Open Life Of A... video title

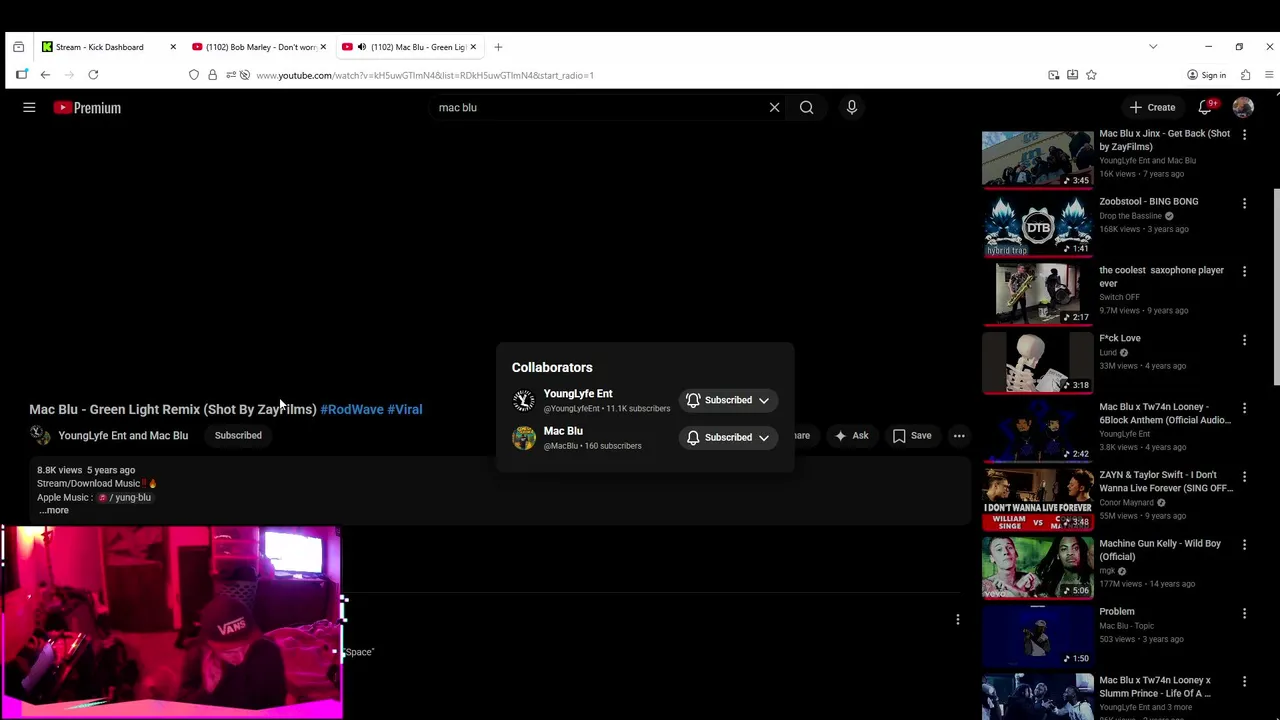point(1155,686)
